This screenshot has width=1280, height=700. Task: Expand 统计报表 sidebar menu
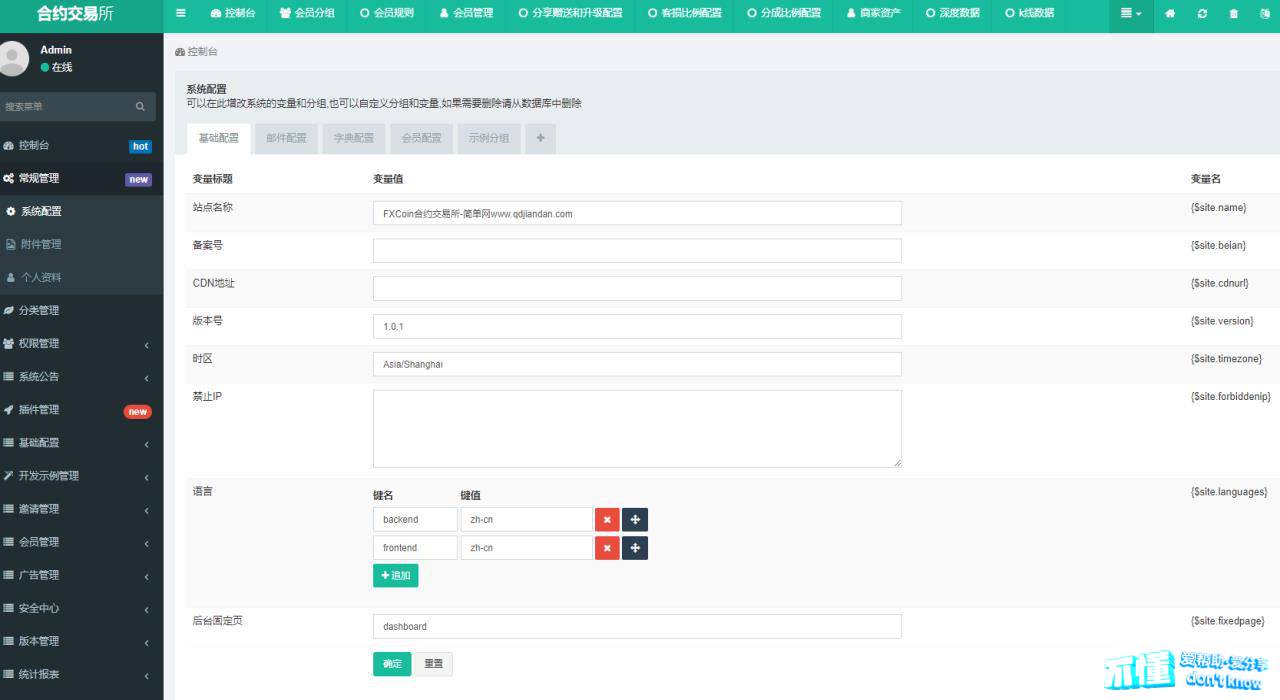(80, 674)
